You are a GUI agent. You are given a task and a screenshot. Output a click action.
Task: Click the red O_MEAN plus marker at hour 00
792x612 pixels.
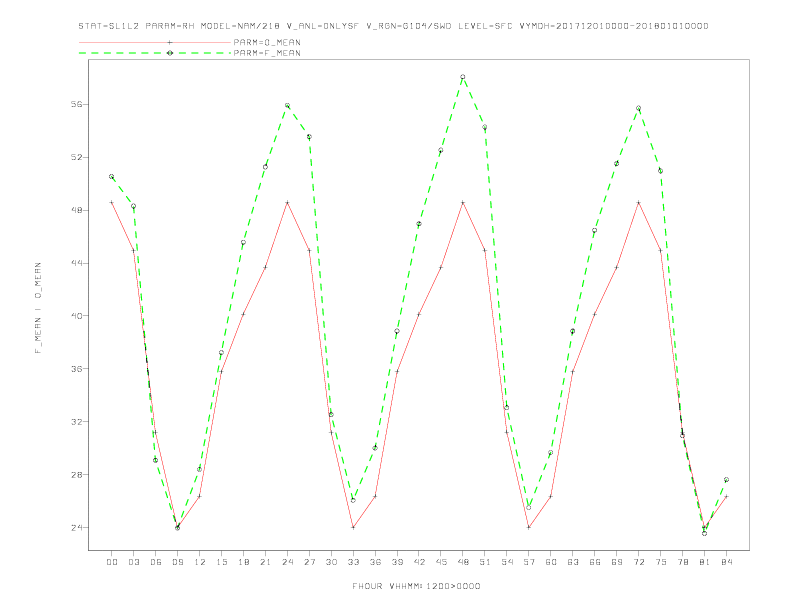coord(112,202)
